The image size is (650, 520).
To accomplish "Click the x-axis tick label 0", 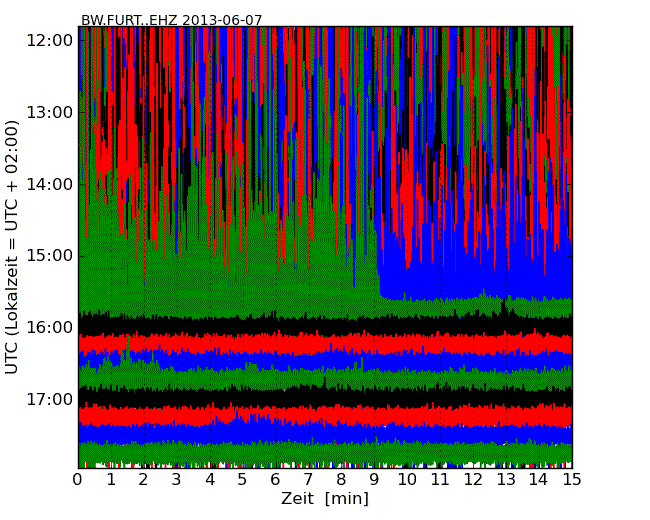I will tap(78, 480).
